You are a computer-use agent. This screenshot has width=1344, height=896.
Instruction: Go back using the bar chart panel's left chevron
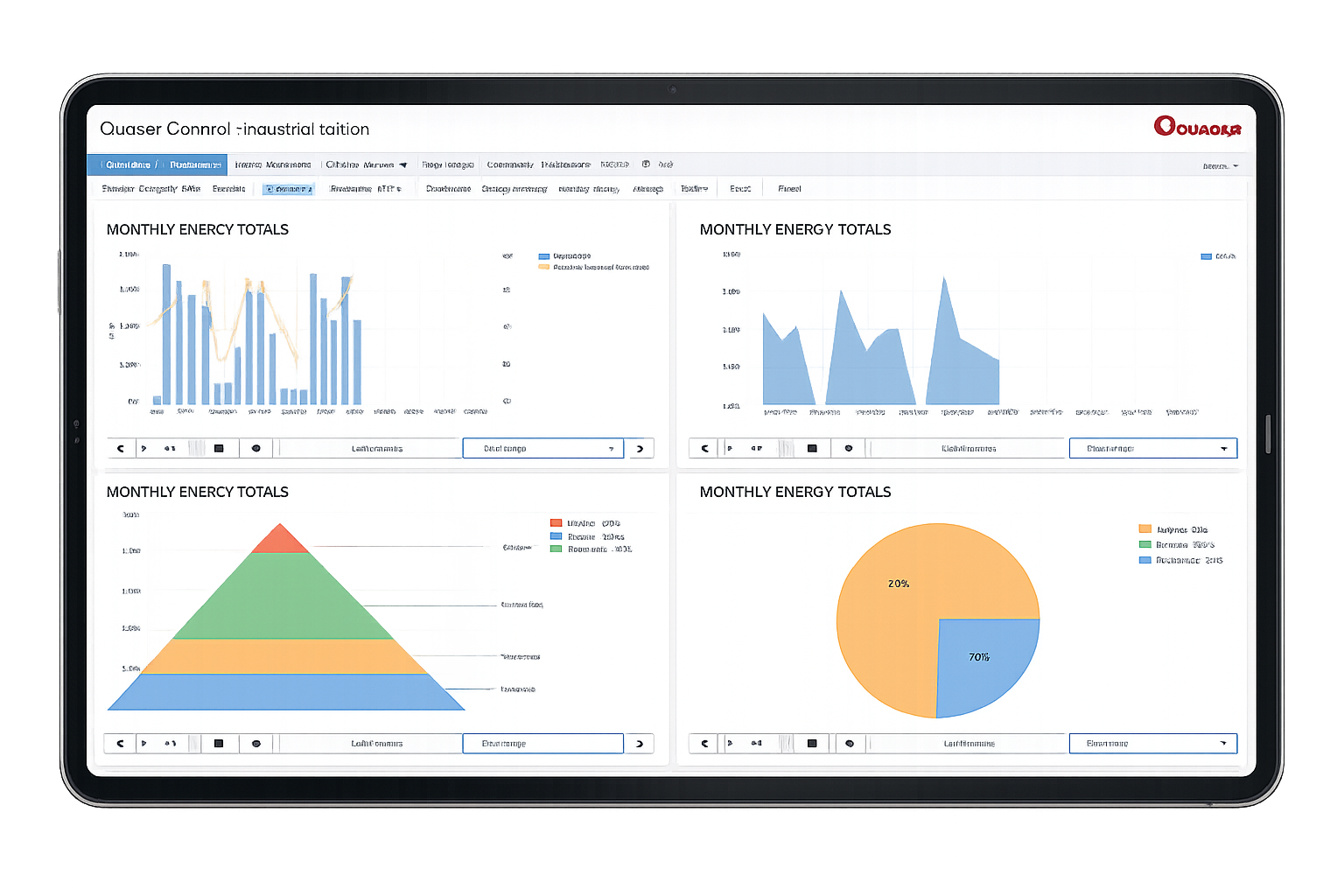point(121,448)
